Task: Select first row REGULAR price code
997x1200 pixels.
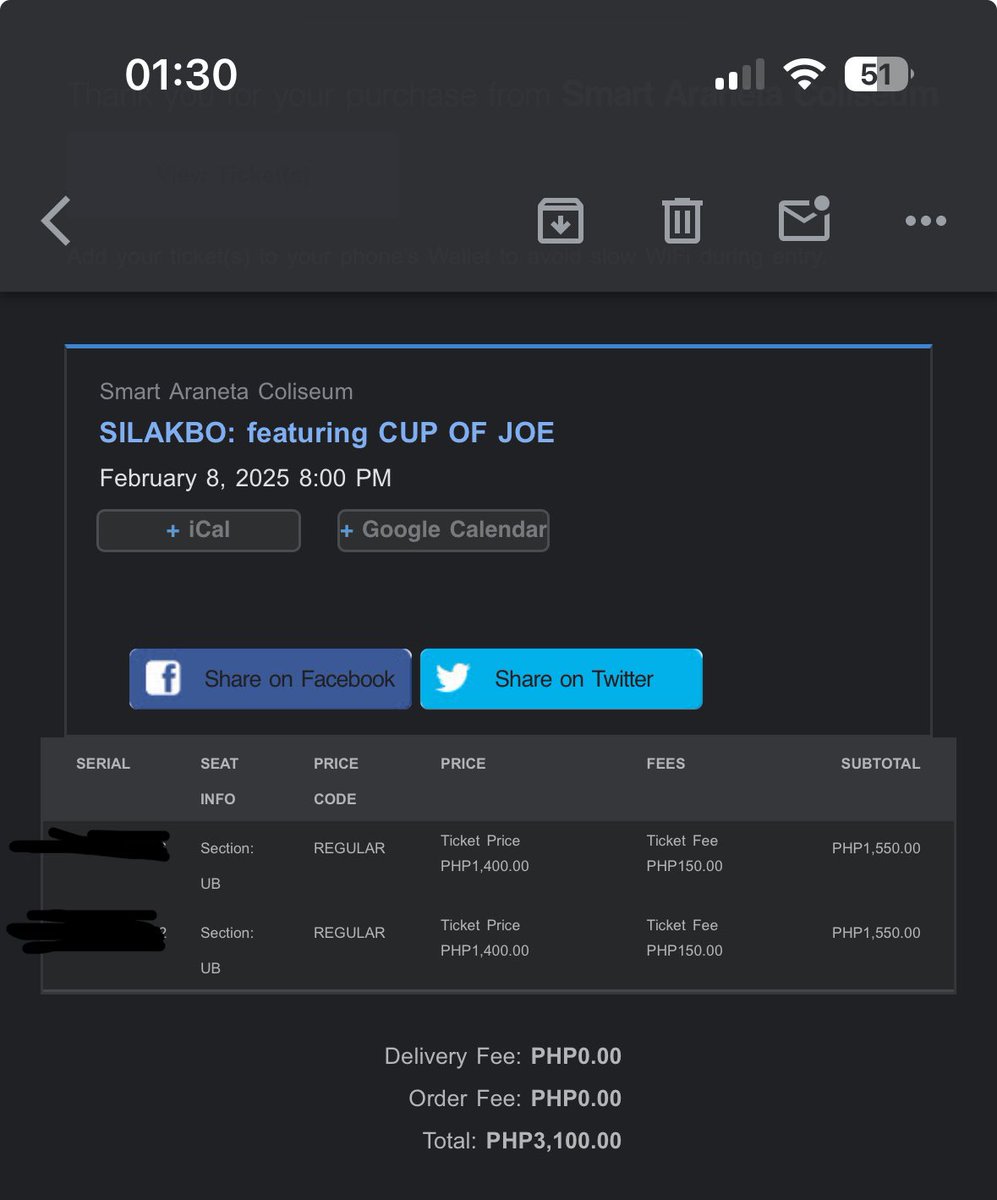Action: click(x=349, y=848)
